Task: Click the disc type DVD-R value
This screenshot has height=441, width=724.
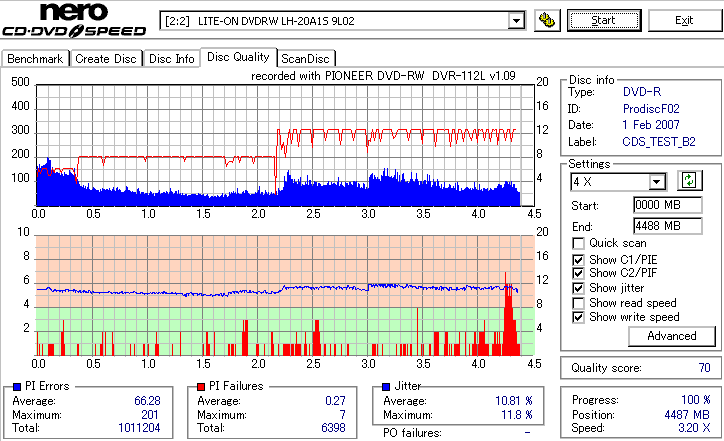Action: coord(642,92)
